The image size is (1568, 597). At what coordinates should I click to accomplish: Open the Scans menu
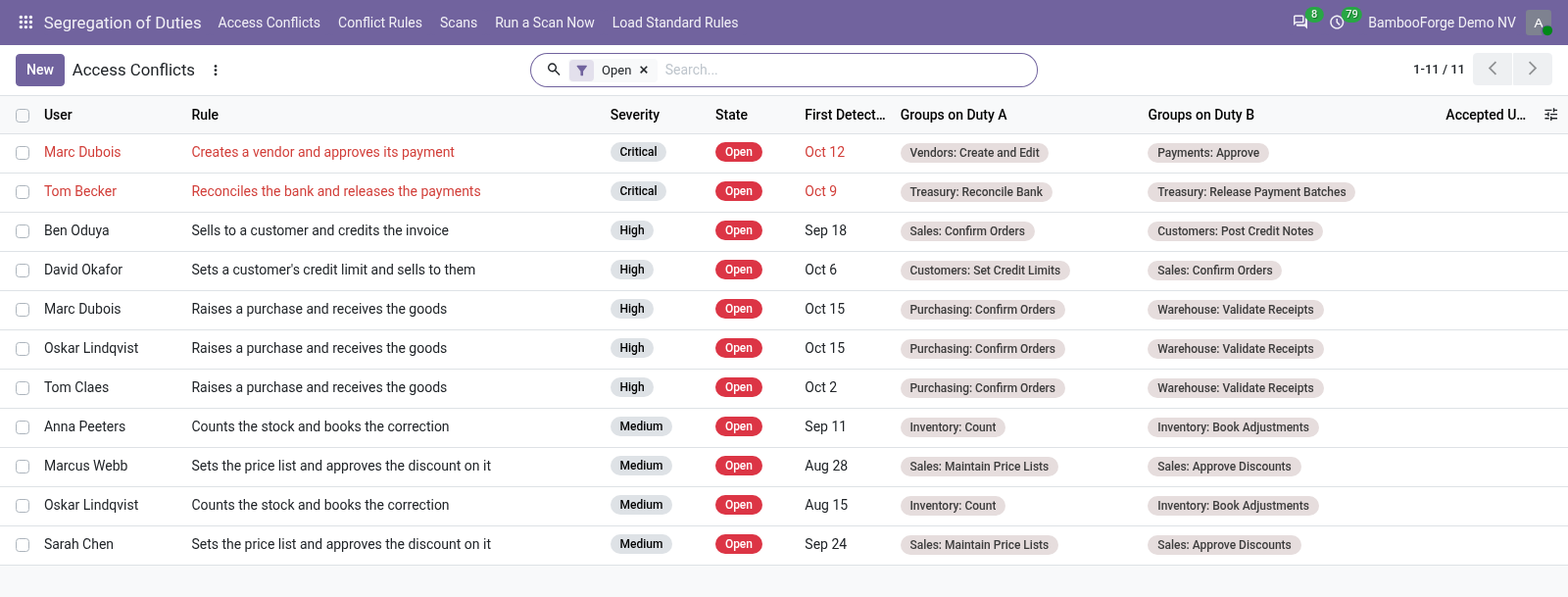[459, 23]
